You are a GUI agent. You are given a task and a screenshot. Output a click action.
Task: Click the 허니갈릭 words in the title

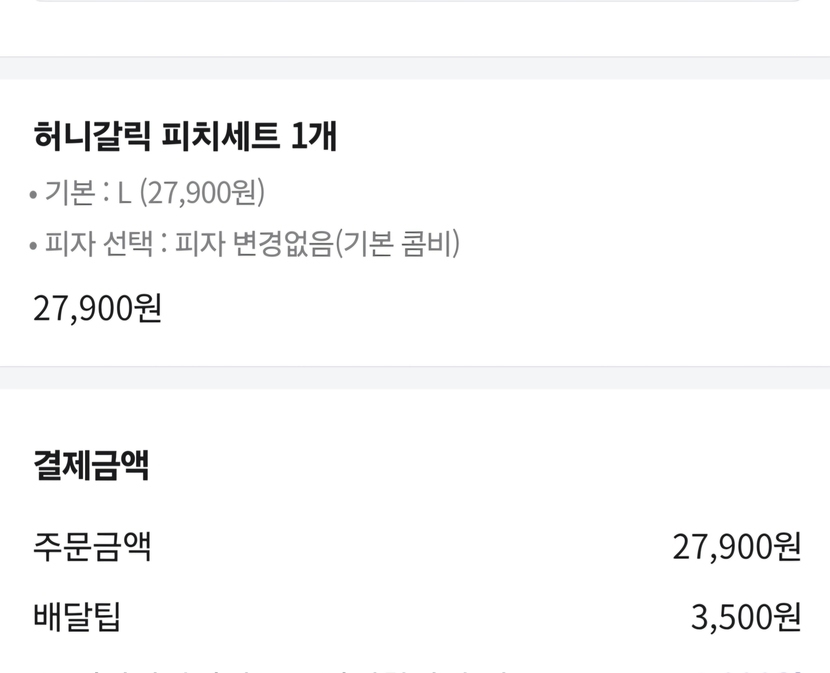point(92,135)
